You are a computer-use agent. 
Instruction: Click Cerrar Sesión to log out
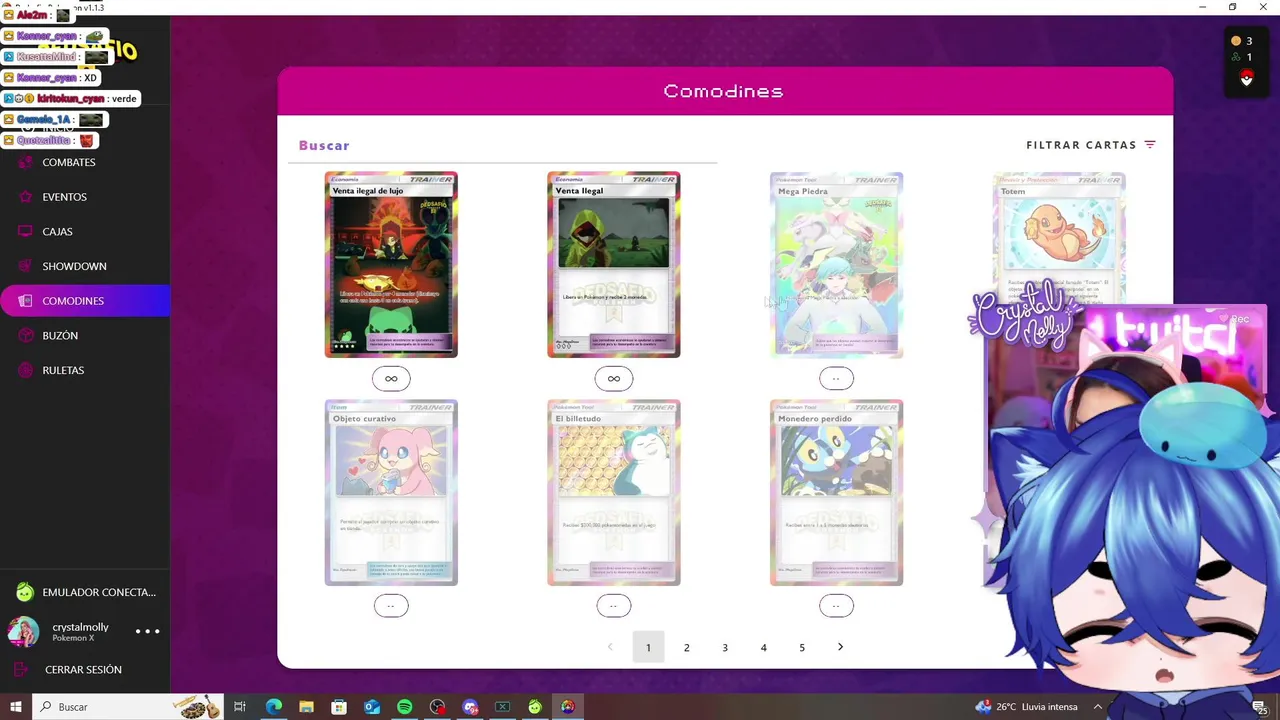85,669
